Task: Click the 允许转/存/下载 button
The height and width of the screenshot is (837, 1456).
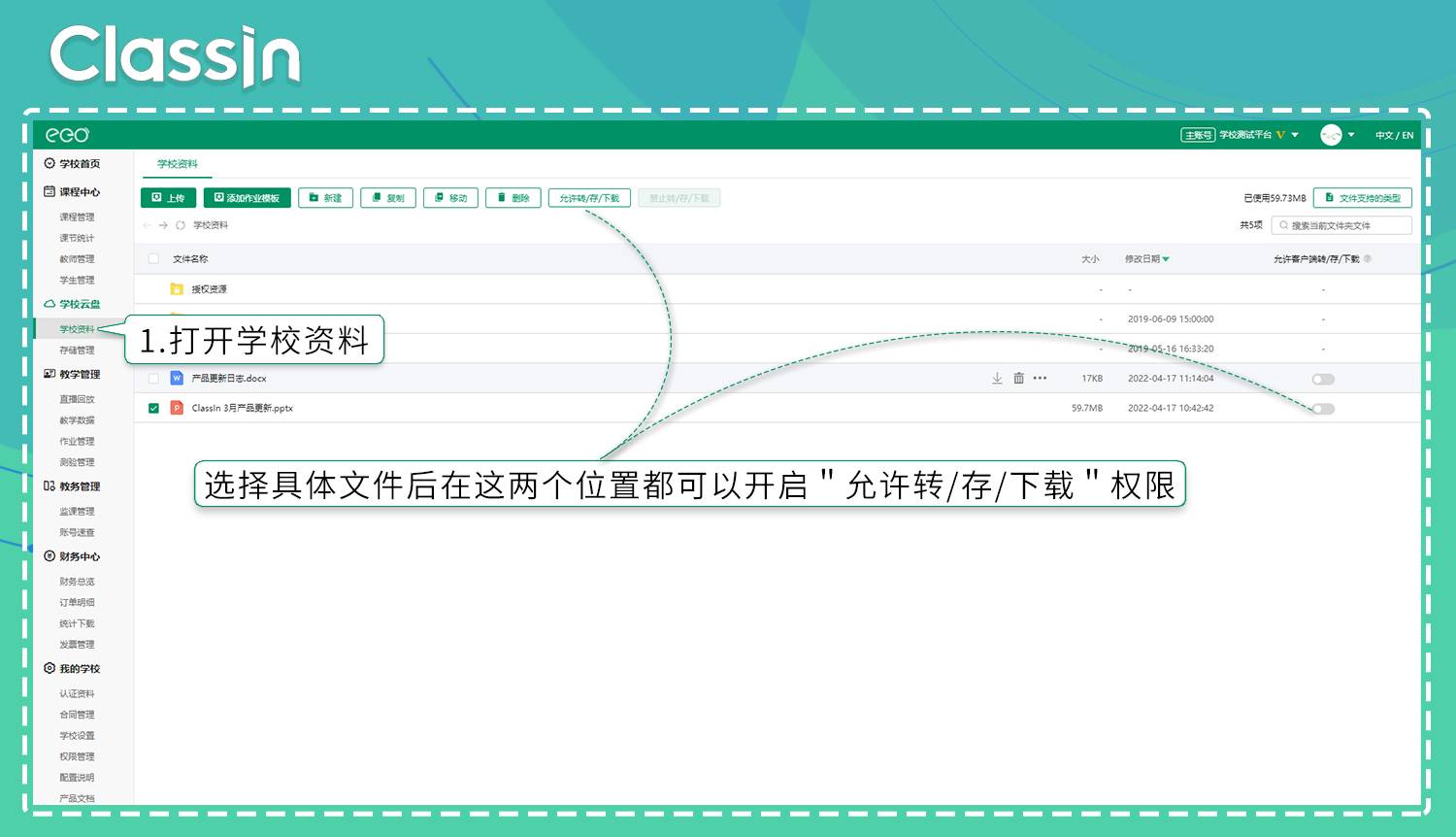Action: point(589,198)
